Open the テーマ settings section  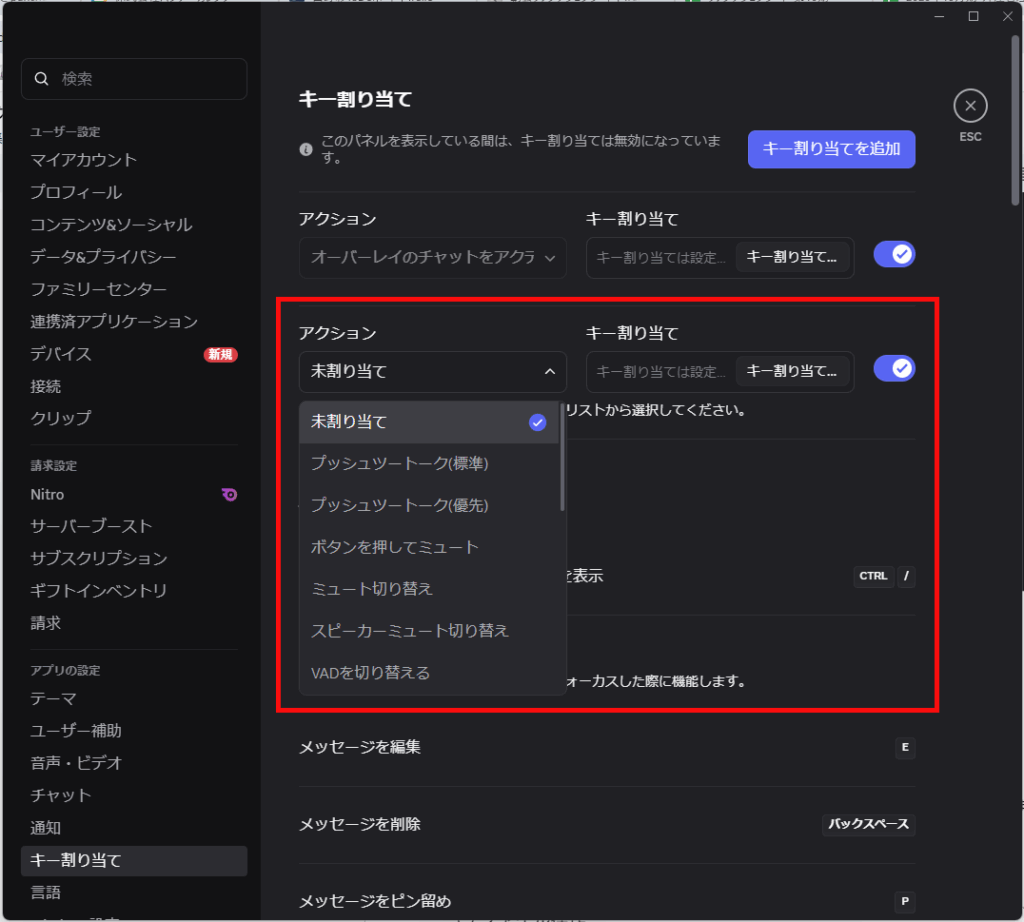pos(53,699)
